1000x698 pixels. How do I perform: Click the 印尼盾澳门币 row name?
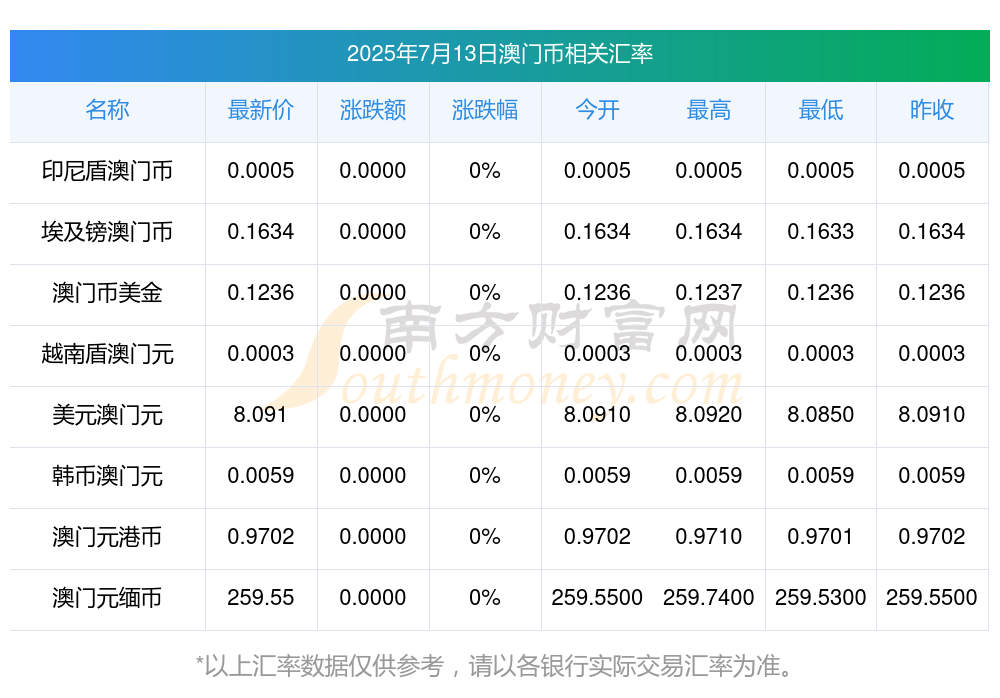point(107,171)
